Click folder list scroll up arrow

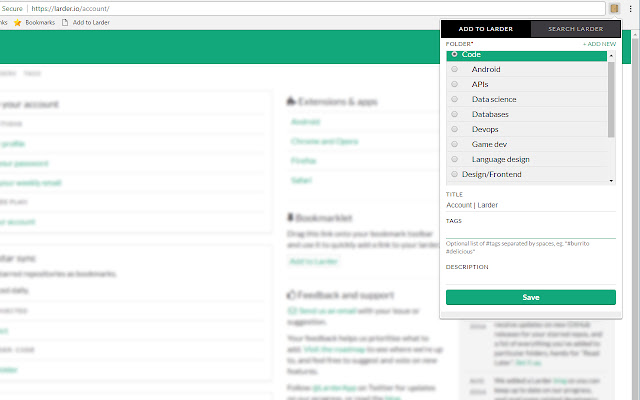click(611, 55)
